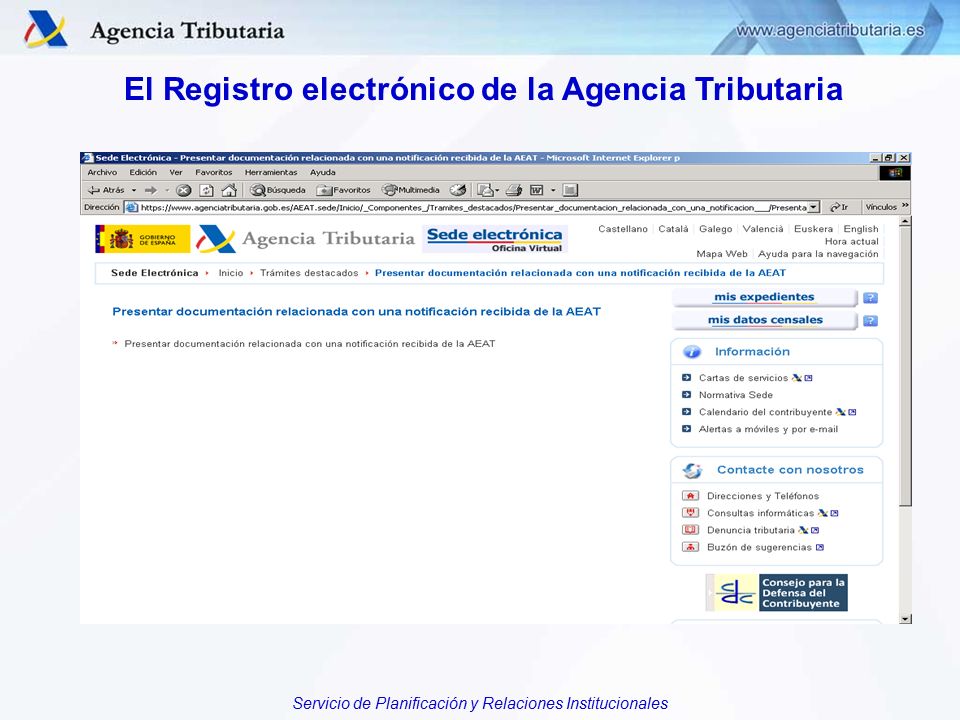Screen dimensions: 960x720
Task: Click the Información panel info icon
Action: [692, 352]
